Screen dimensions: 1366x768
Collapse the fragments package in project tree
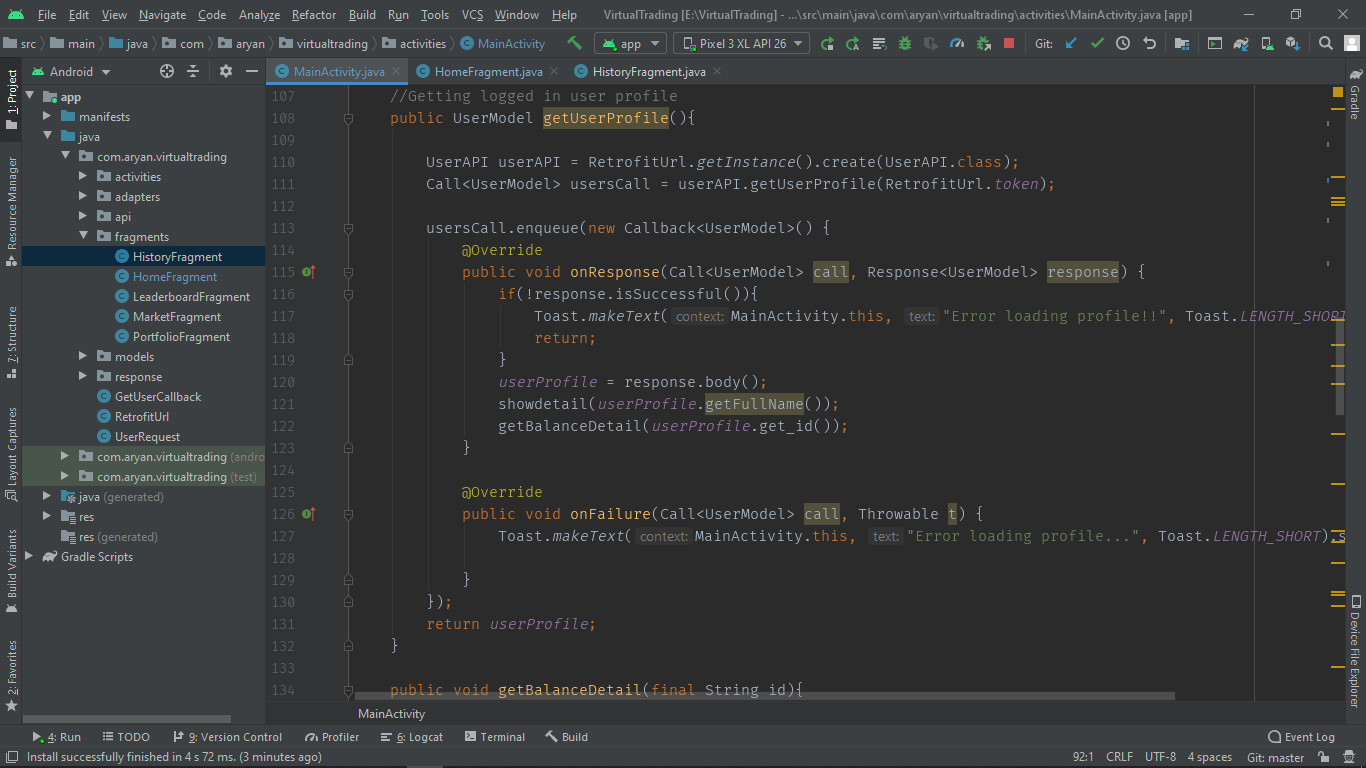click(84, 236)
